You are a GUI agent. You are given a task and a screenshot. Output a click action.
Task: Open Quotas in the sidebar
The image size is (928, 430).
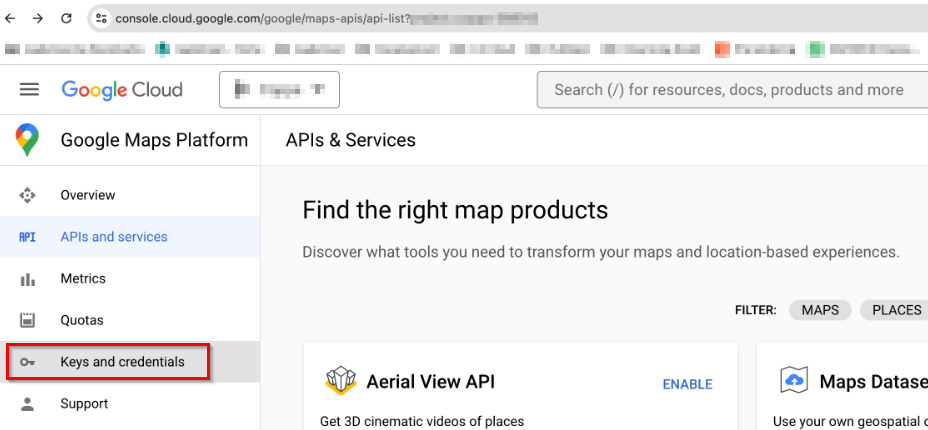pos(130,320)
